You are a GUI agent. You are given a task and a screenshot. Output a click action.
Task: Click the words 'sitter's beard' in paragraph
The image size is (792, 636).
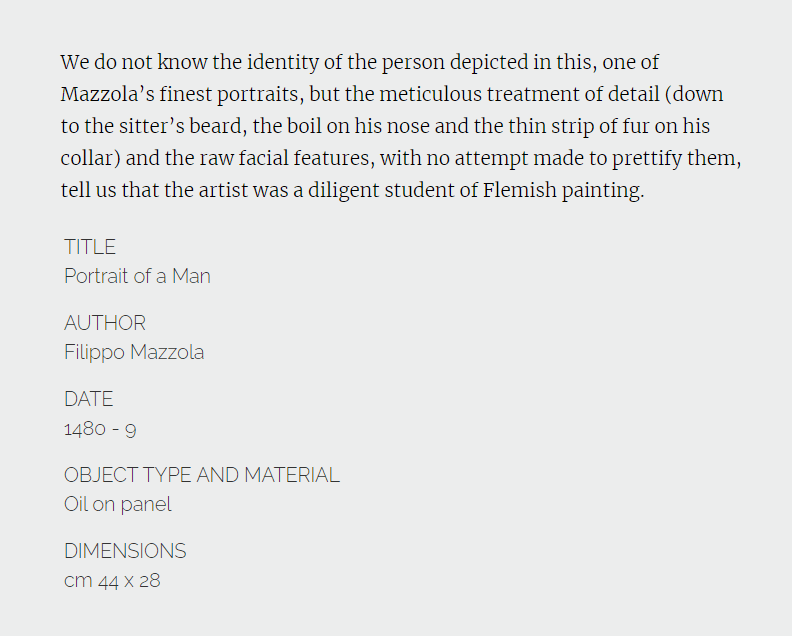tap(183, 126)
